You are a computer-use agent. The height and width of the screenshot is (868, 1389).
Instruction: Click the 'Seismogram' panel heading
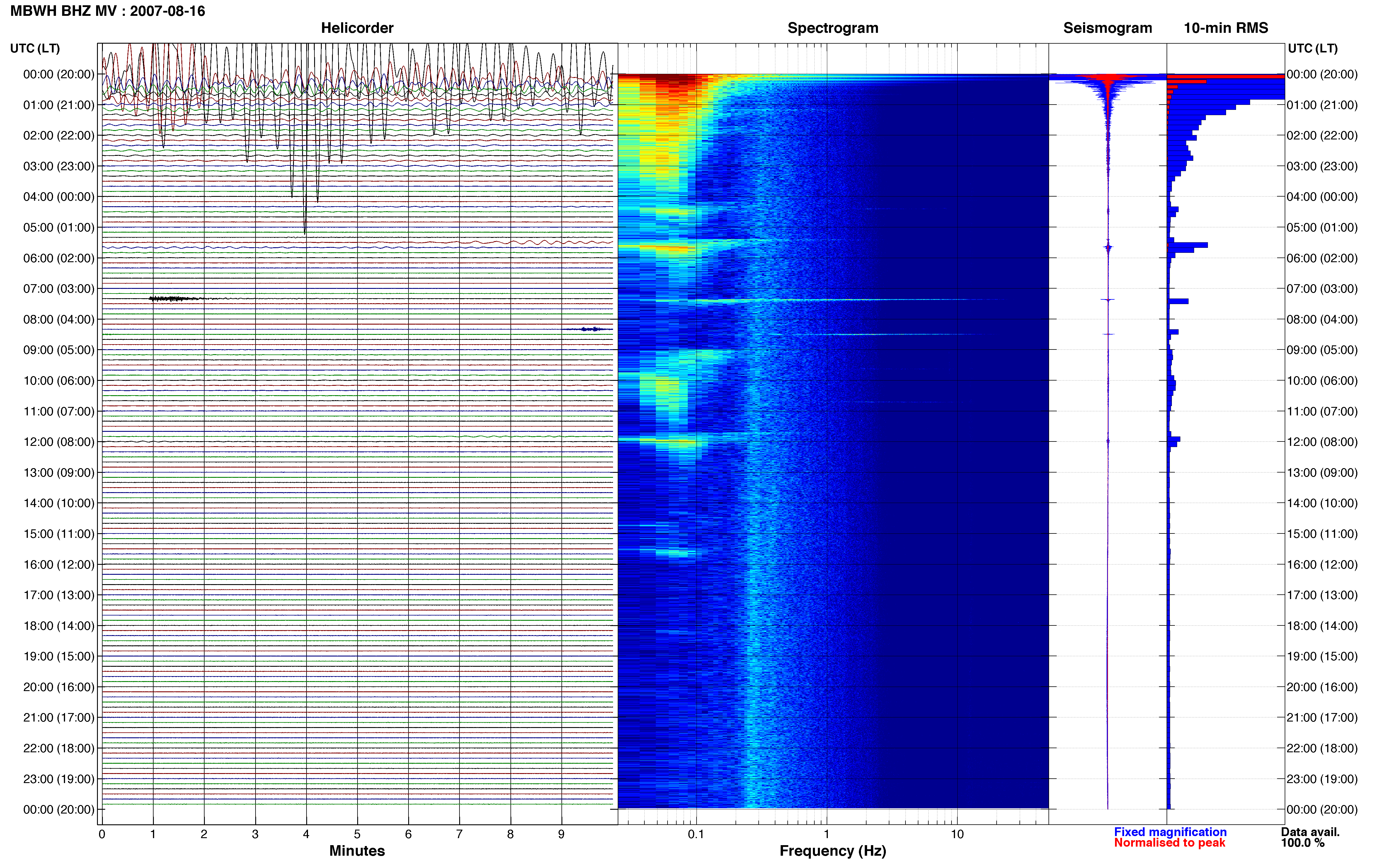(x=1107, y=28)
